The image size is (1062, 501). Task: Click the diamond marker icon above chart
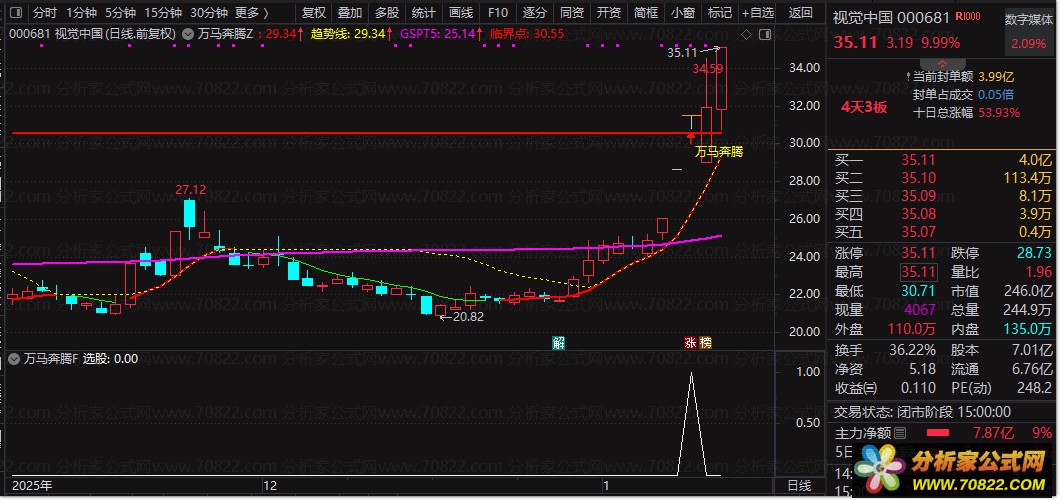[746, 35]
